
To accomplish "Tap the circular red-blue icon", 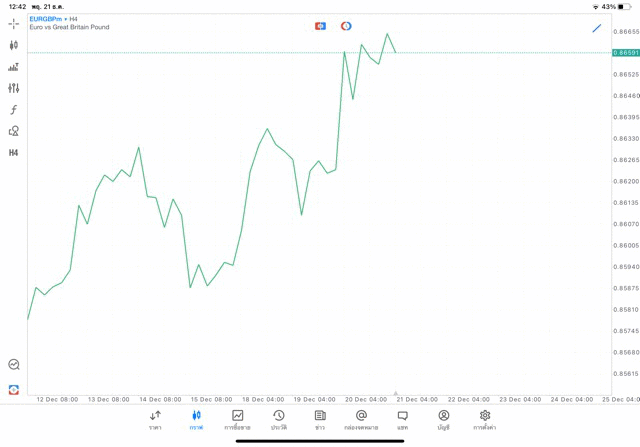I will (x=346, y=26).
